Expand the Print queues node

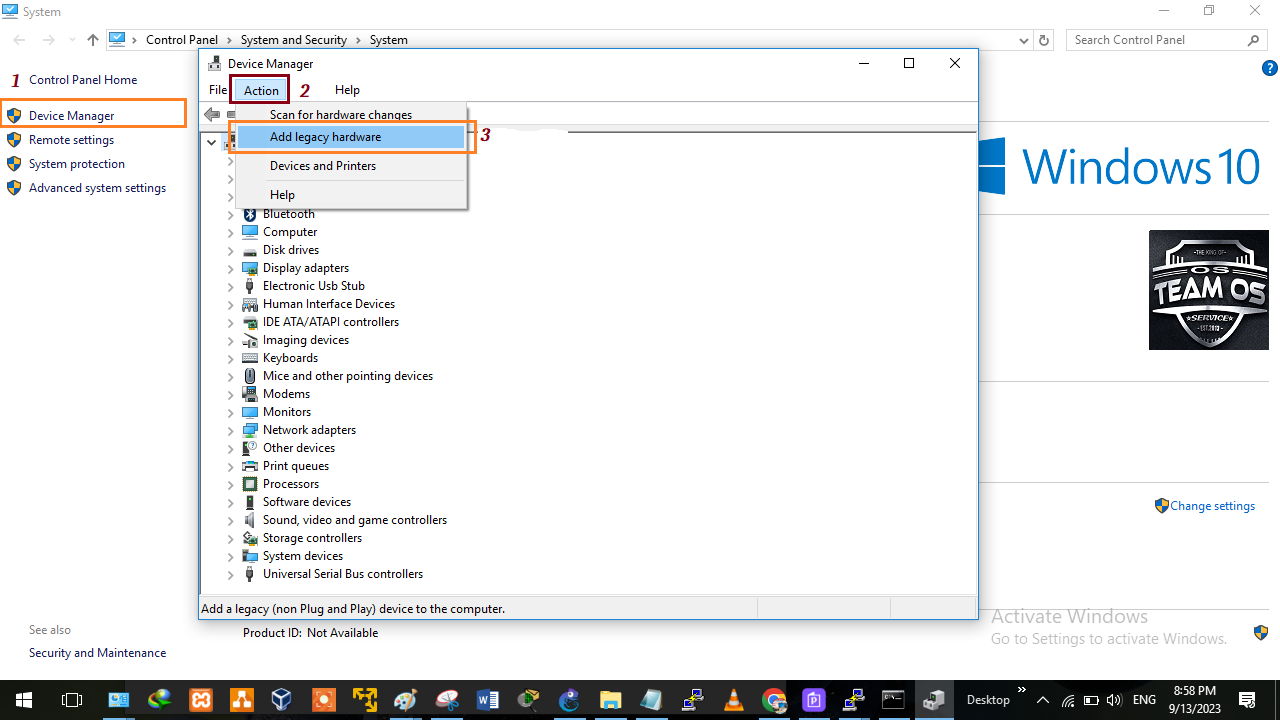(231, 466)
